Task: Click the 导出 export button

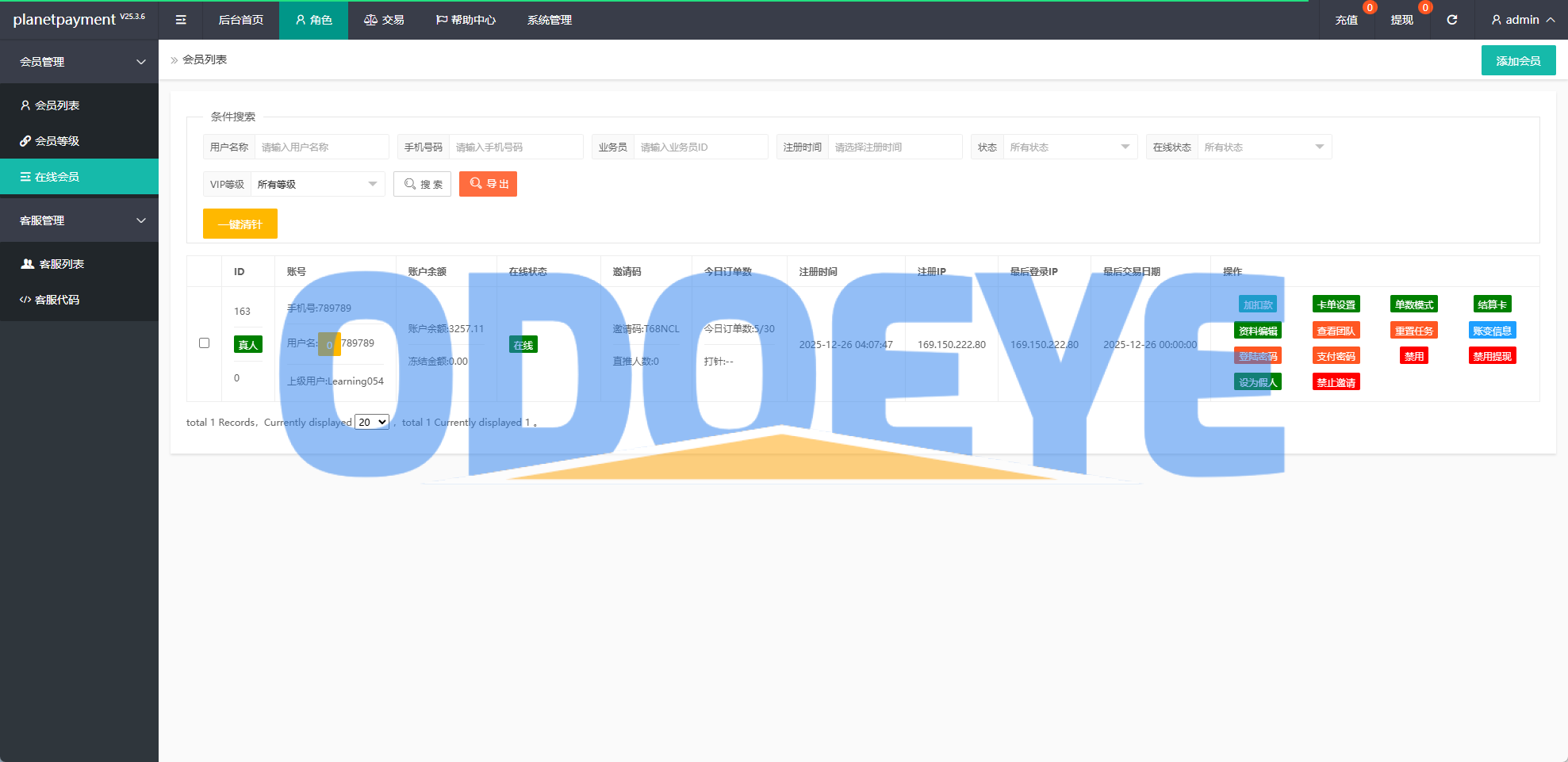Action: coord(488,184)
